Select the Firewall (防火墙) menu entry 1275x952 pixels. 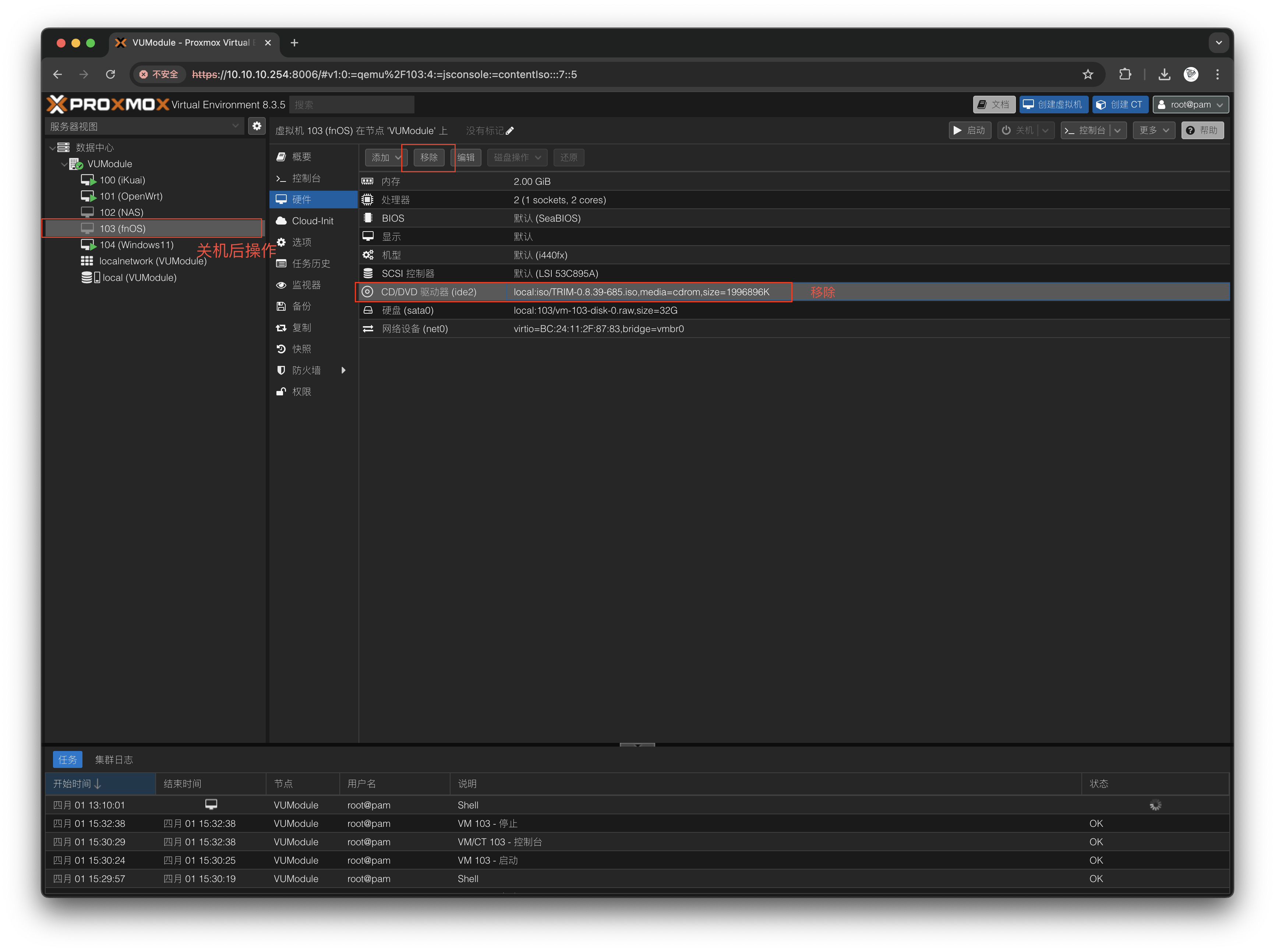306,370
